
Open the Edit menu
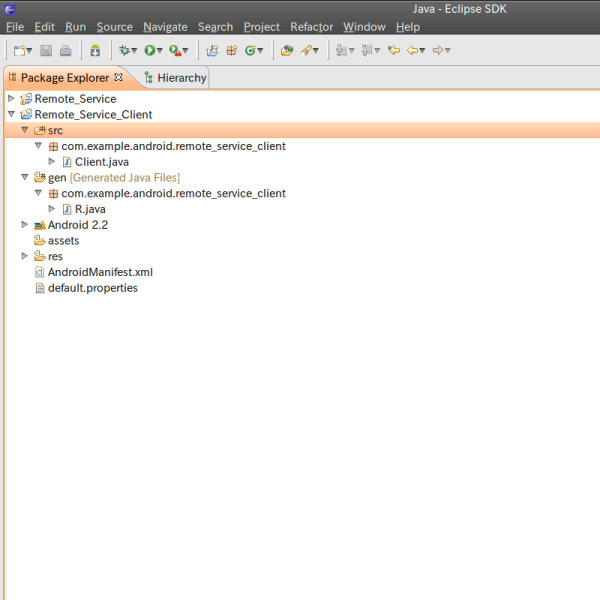coord(44,27)
